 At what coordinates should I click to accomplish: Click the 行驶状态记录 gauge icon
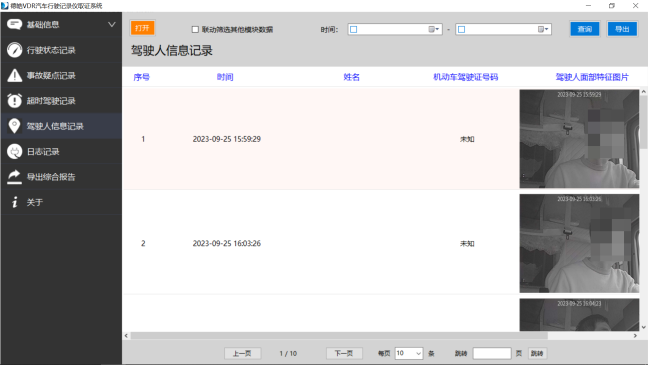14,50
